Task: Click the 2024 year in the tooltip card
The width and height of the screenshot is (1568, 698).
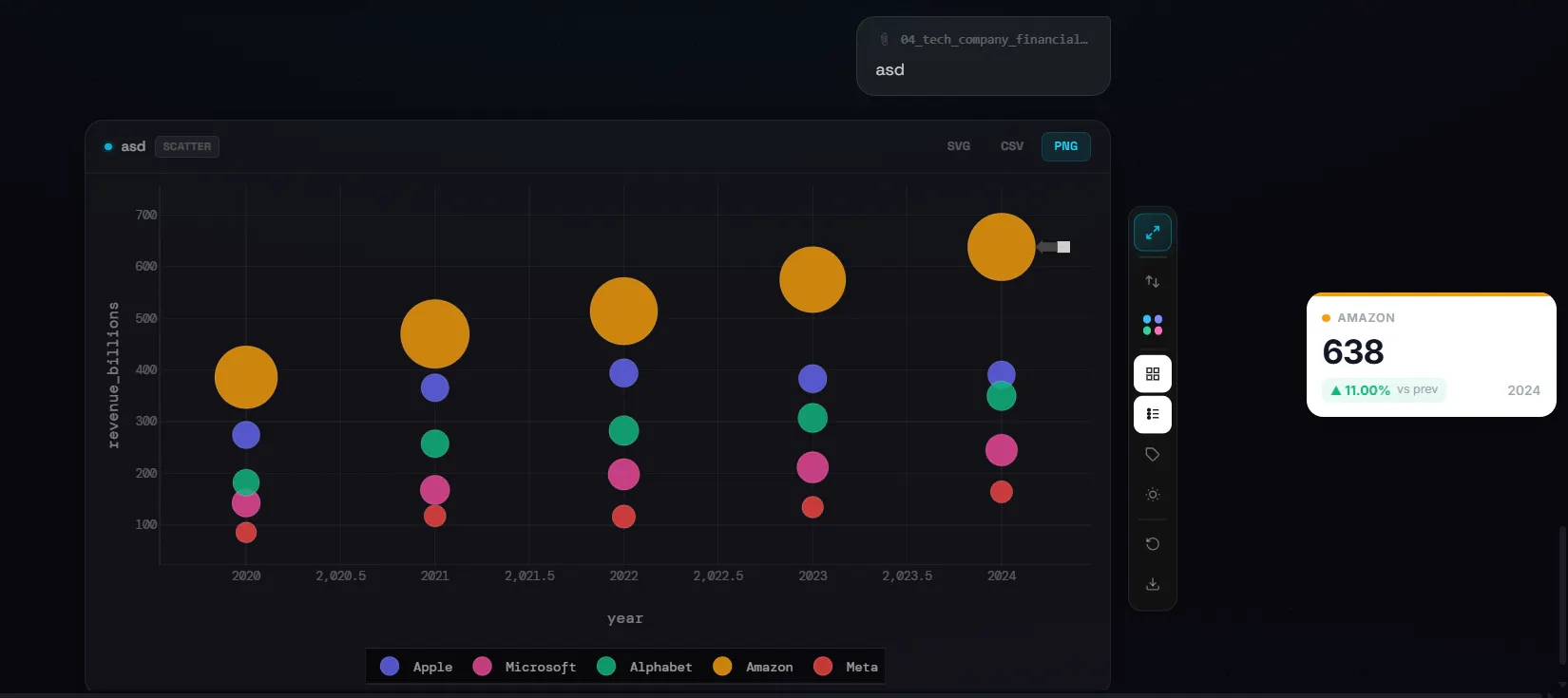Action: click(1523, 390)
